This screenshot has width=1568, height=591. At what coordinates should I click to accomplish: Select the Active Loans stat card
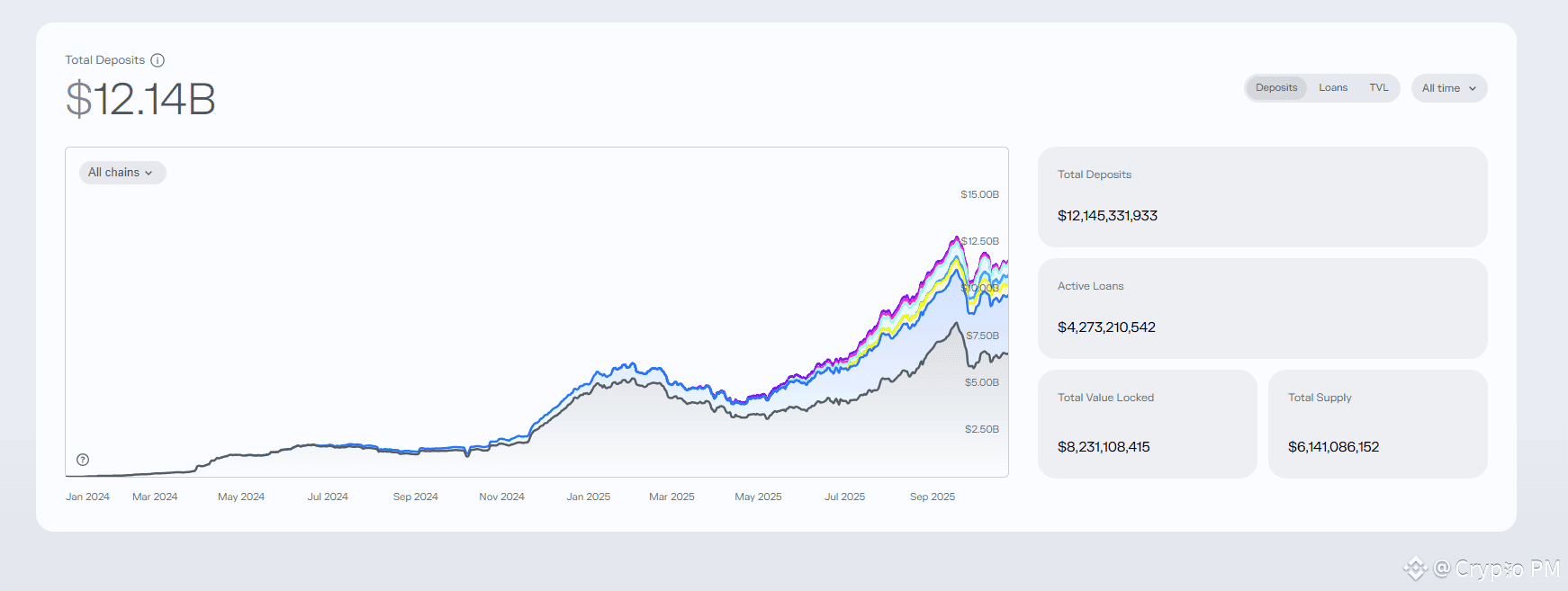(1262, 309)
